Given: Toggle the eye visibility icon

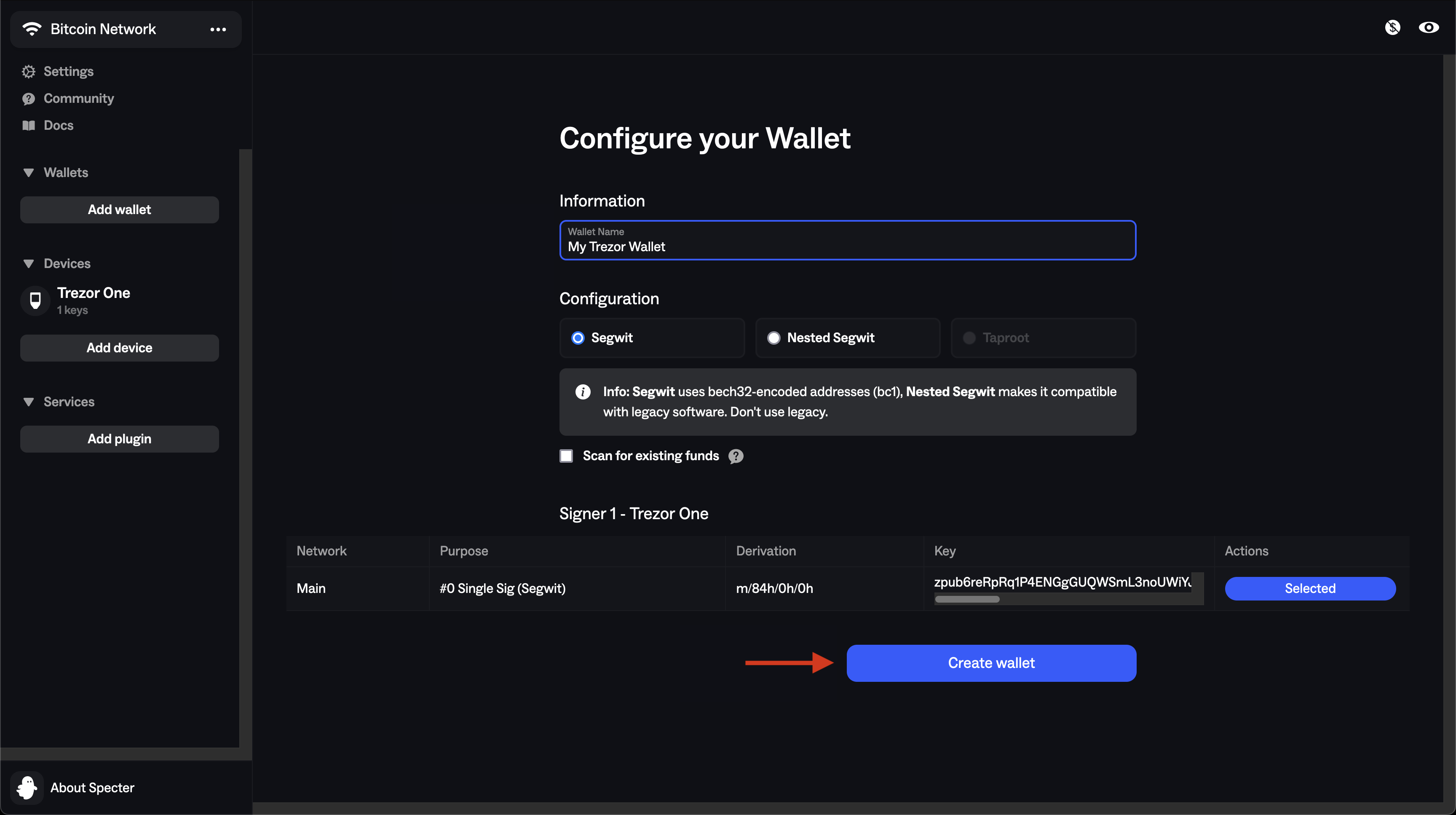Looking at the screenshot, I should 1428,27.
